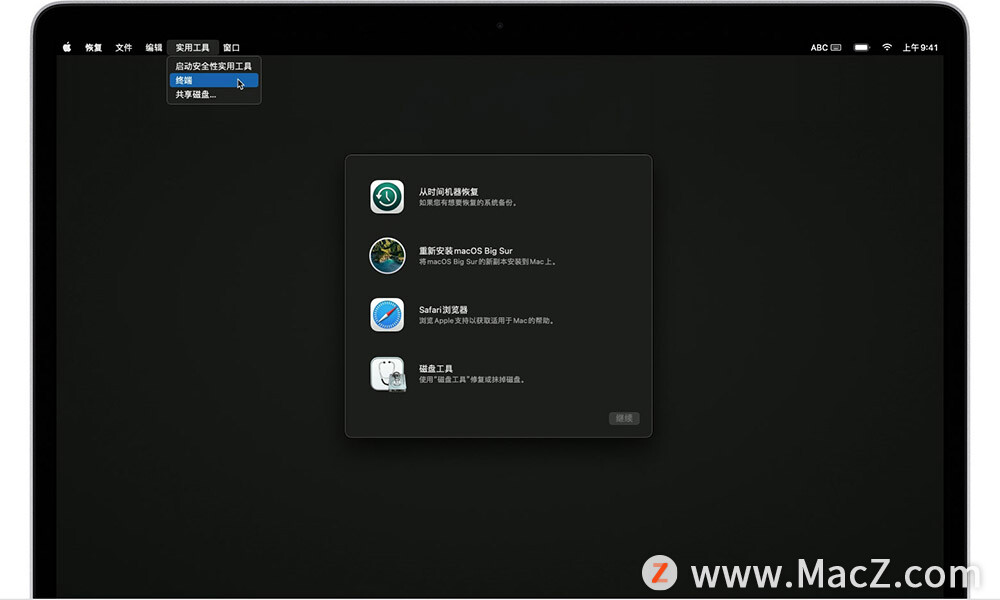Select the Time Machine recovery icon
The width and height of the screenshot is (1000, 600).
click(x=388, y=196)
